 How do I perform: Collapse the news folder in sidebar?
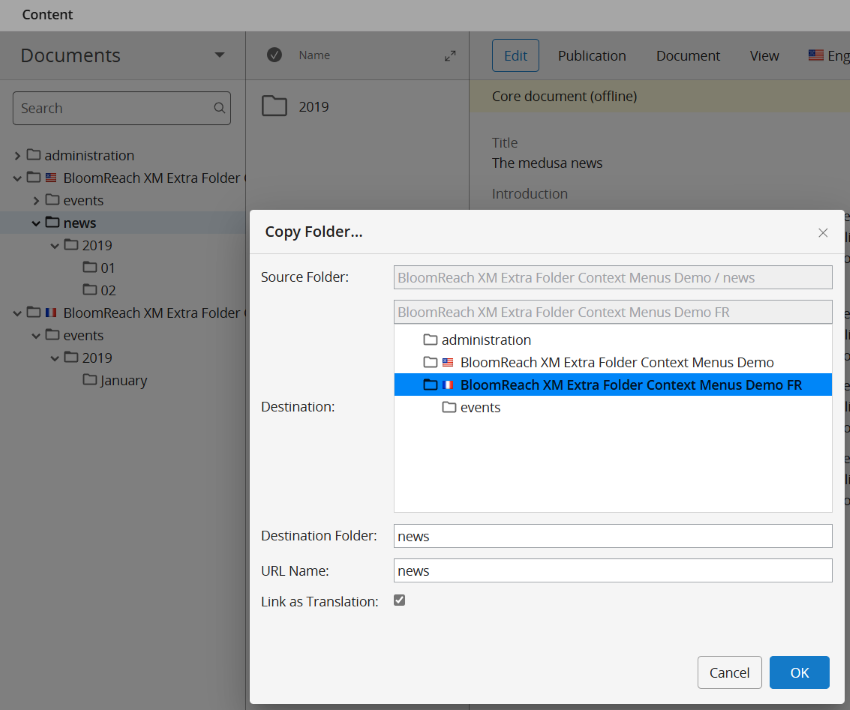pos(36,223)
